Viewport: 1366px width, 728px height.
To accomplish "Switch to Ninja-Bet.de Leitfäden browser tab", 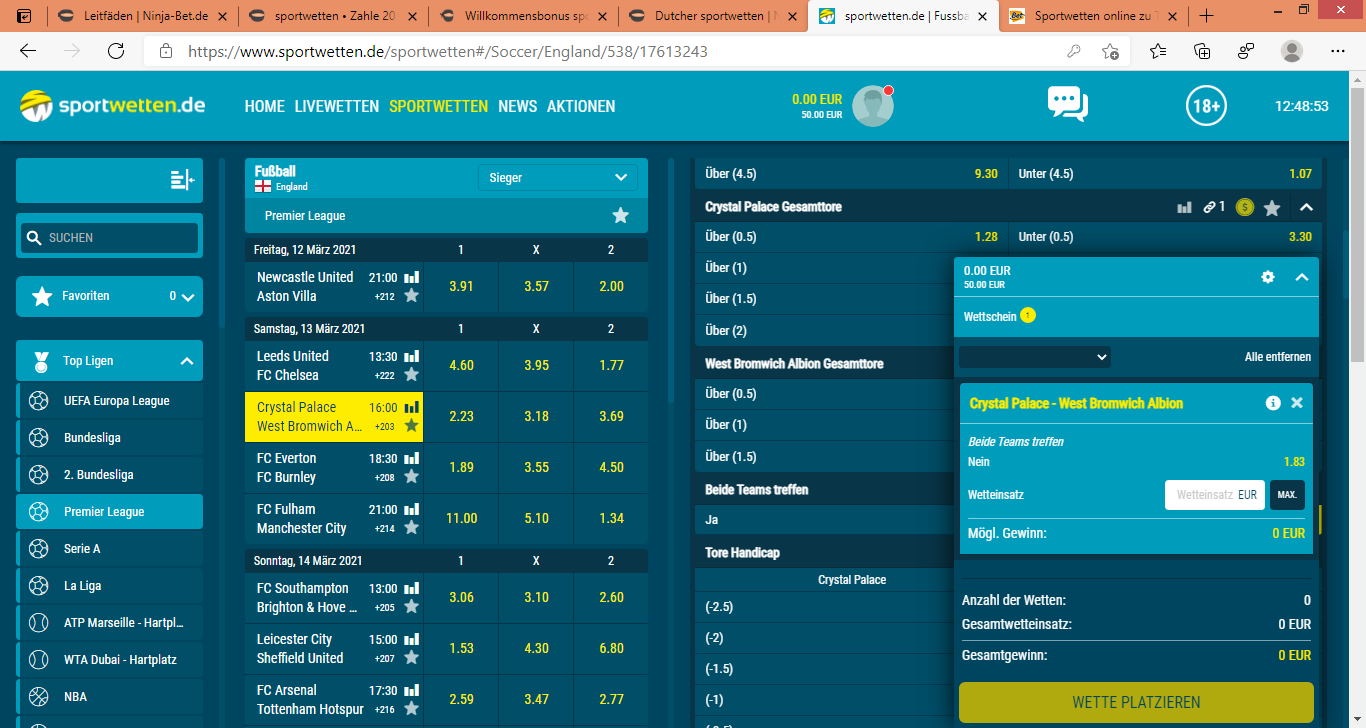I will coord(142,16).
